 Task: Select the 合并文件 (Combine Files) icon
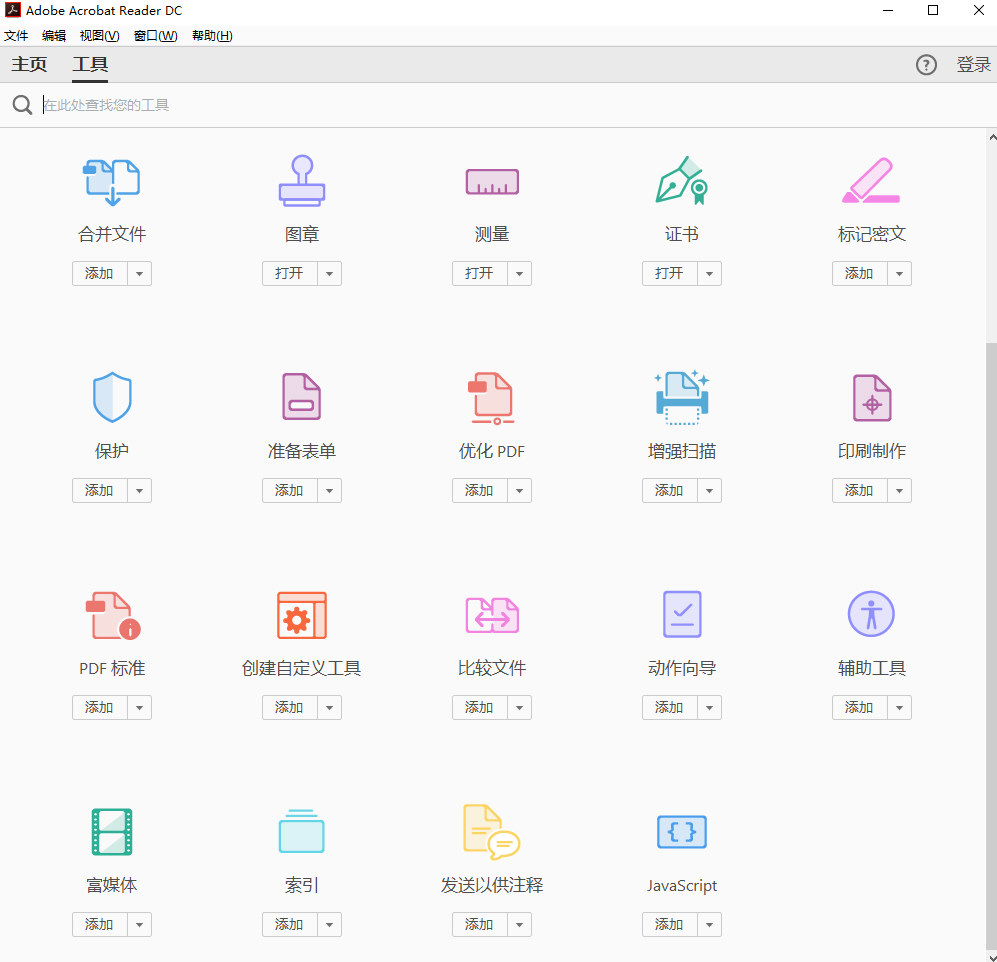[x=112, y=182]
